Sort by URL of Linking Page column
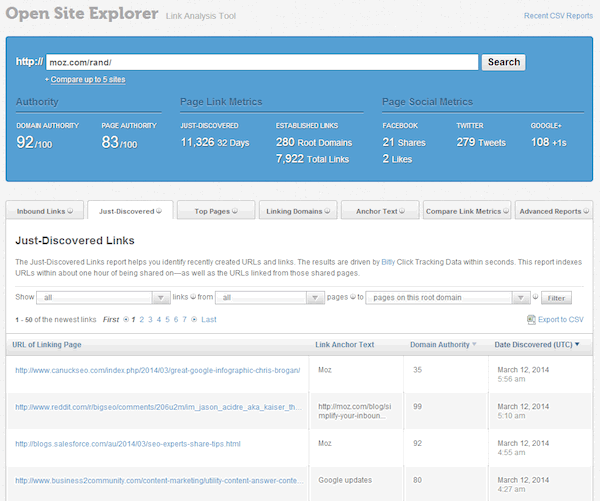The height and width of the screenshot is (501, 600). 47,344
